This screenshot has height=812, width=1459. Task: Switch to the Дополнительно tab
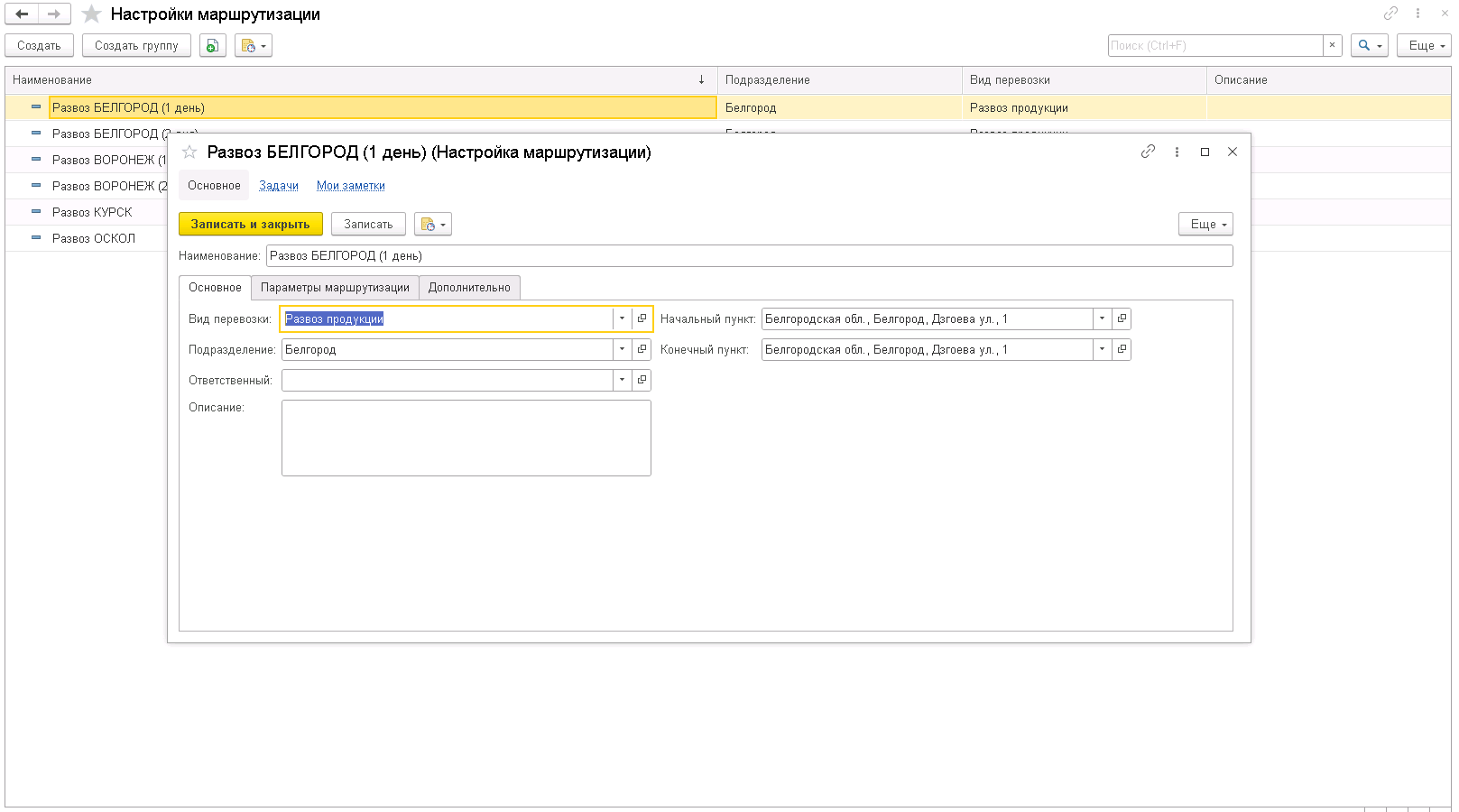coord(469,288)
